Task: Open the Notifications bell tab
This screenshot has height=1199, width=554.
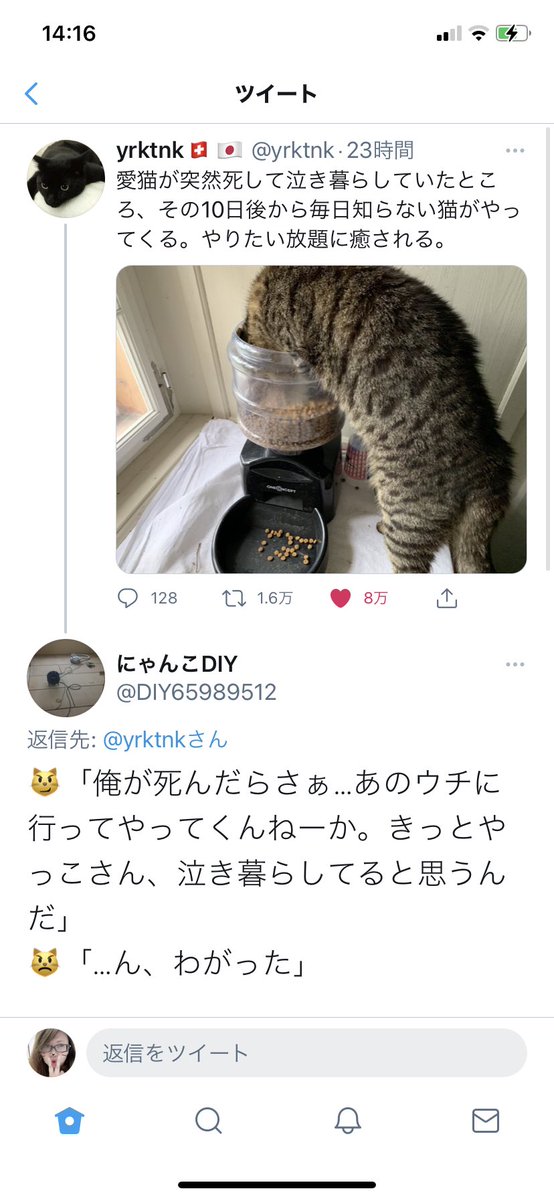Action: click(x=347, y=1120)
